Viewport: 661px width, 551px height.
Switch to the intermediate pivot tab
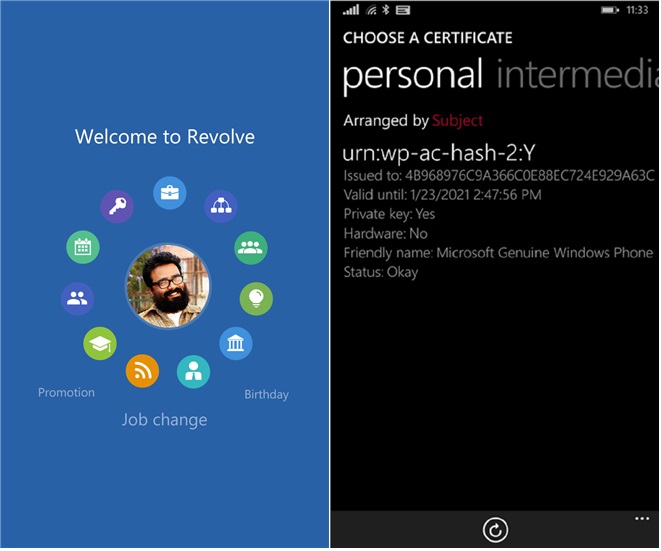pos(578,73)
